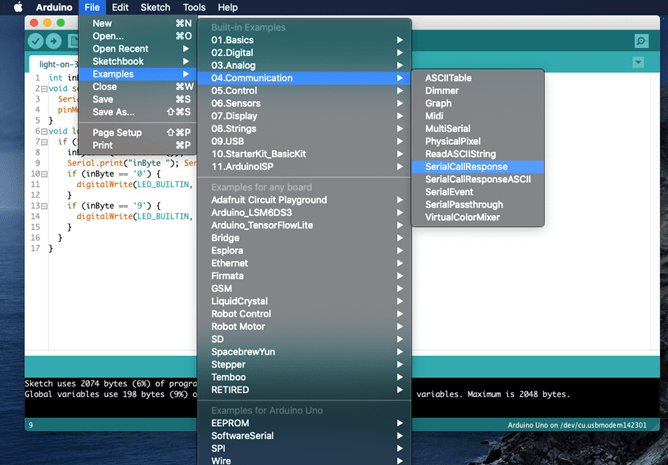Expand 05.Control examples
This screenshot has height=465, width=668.
304,91
